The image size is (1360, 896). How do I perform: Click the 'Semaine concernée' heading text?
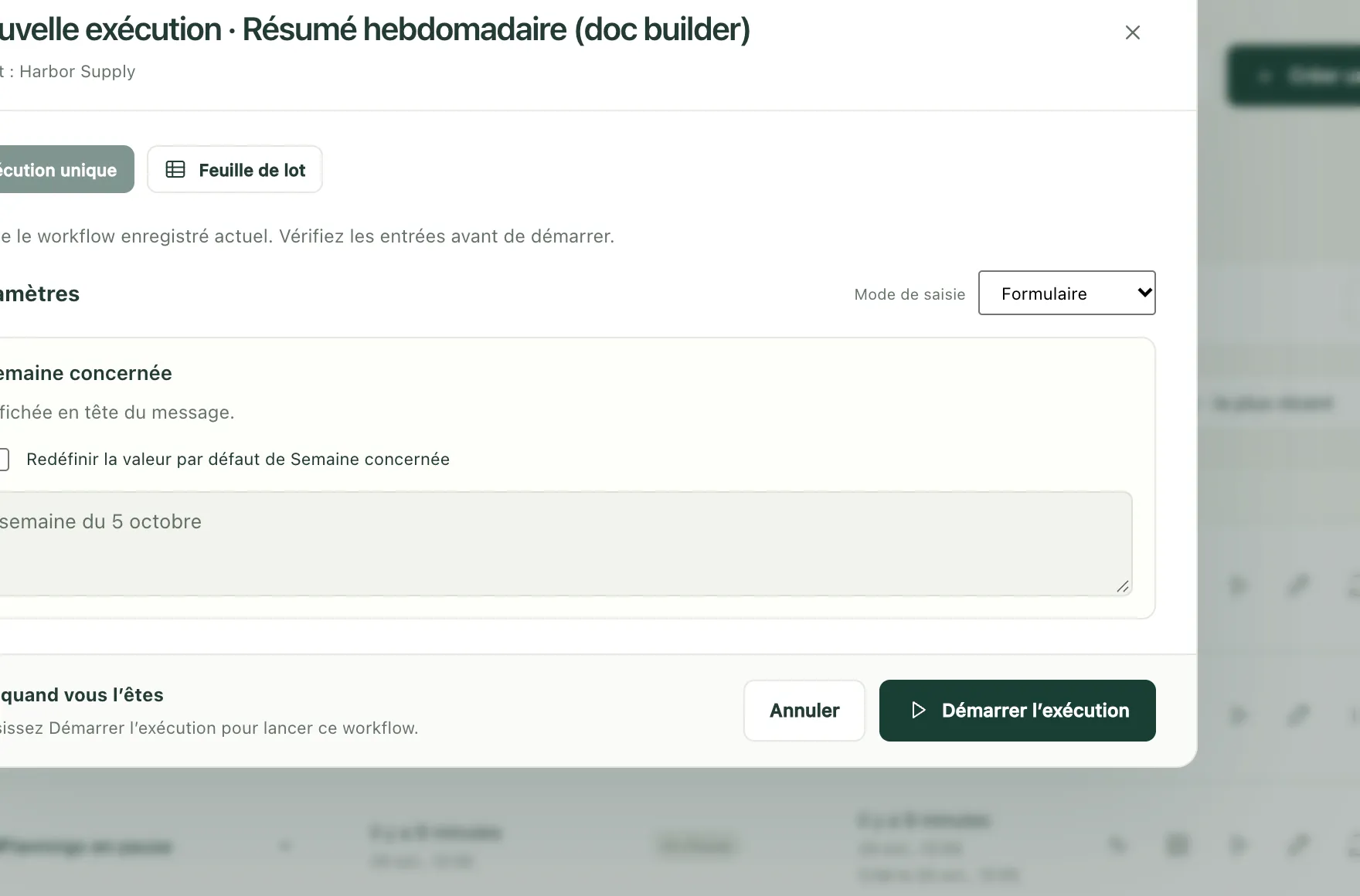pyautogui.click(x=85, y=373)
